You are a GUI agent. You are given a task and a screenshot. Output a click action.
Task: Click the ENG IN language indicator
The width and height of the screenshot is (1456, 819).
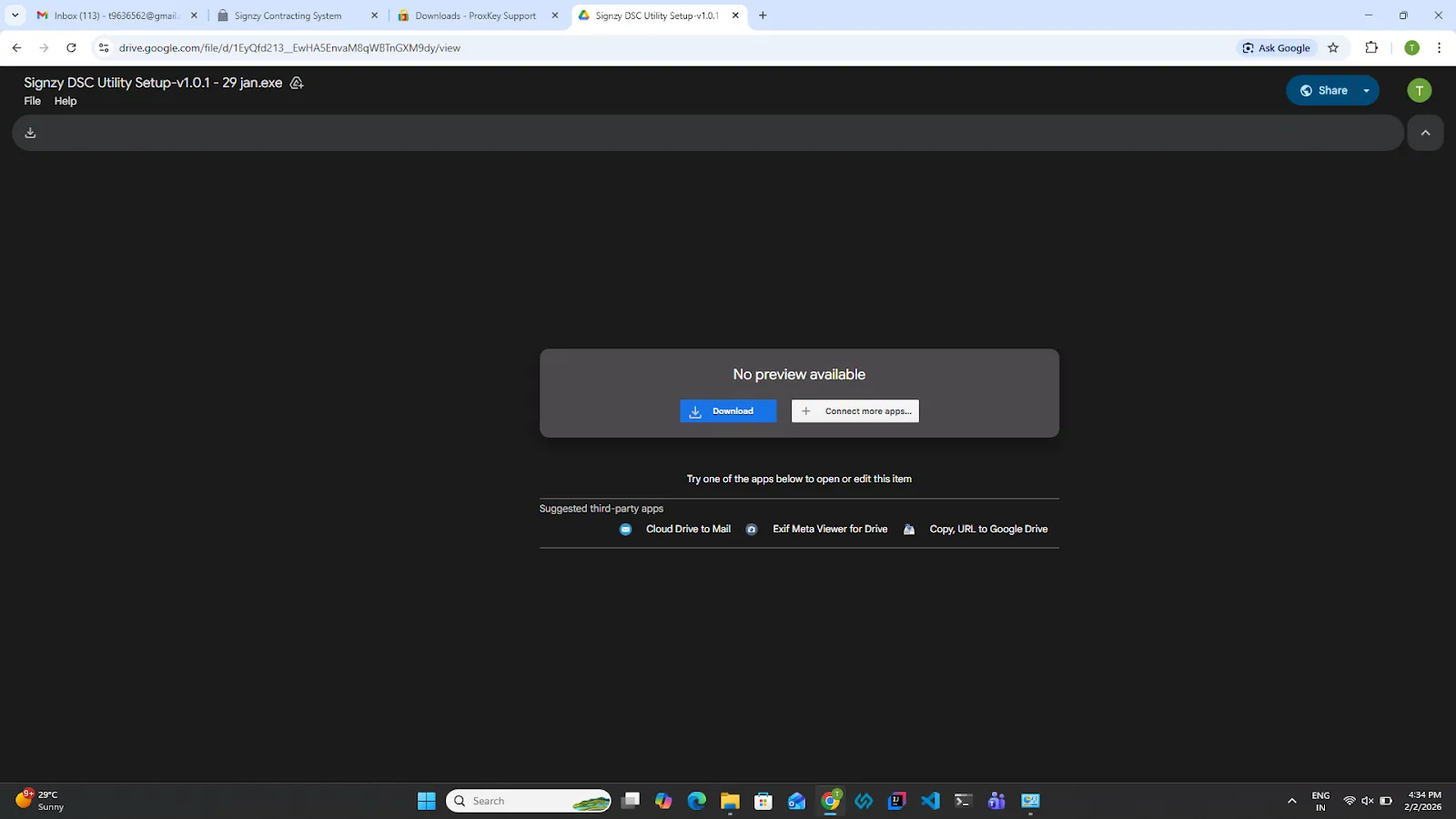1320,801
